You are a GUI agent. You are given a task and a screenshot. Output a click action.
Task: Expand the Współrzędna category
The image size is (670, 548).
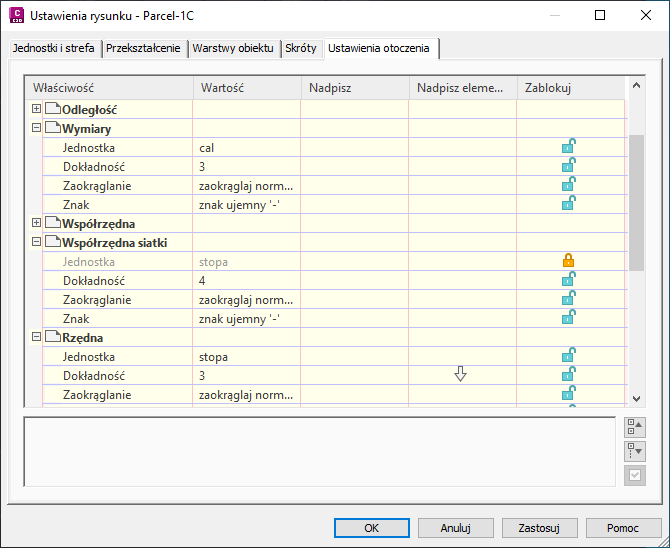[x=37, y=224]
